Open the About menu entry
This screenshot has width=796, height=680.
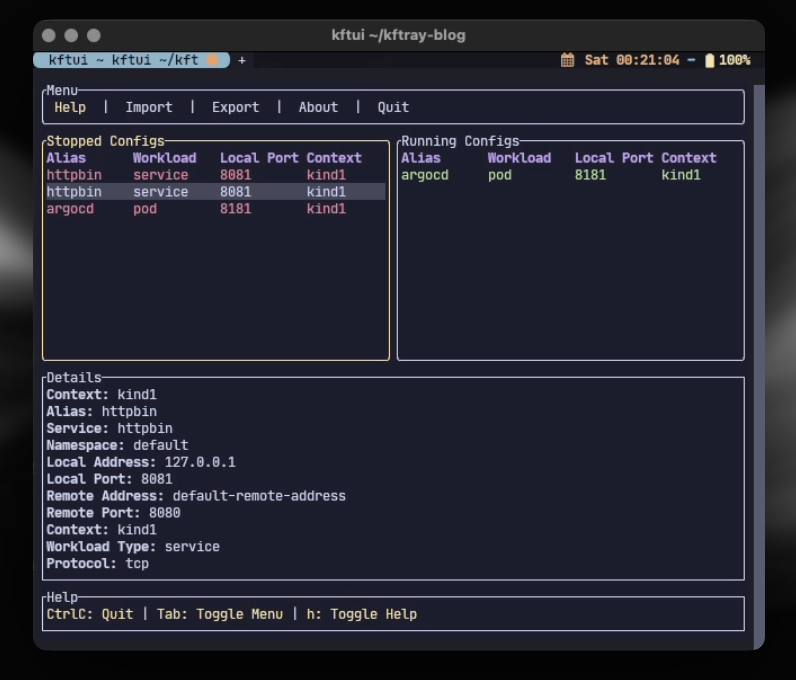(x=318, y=107)
